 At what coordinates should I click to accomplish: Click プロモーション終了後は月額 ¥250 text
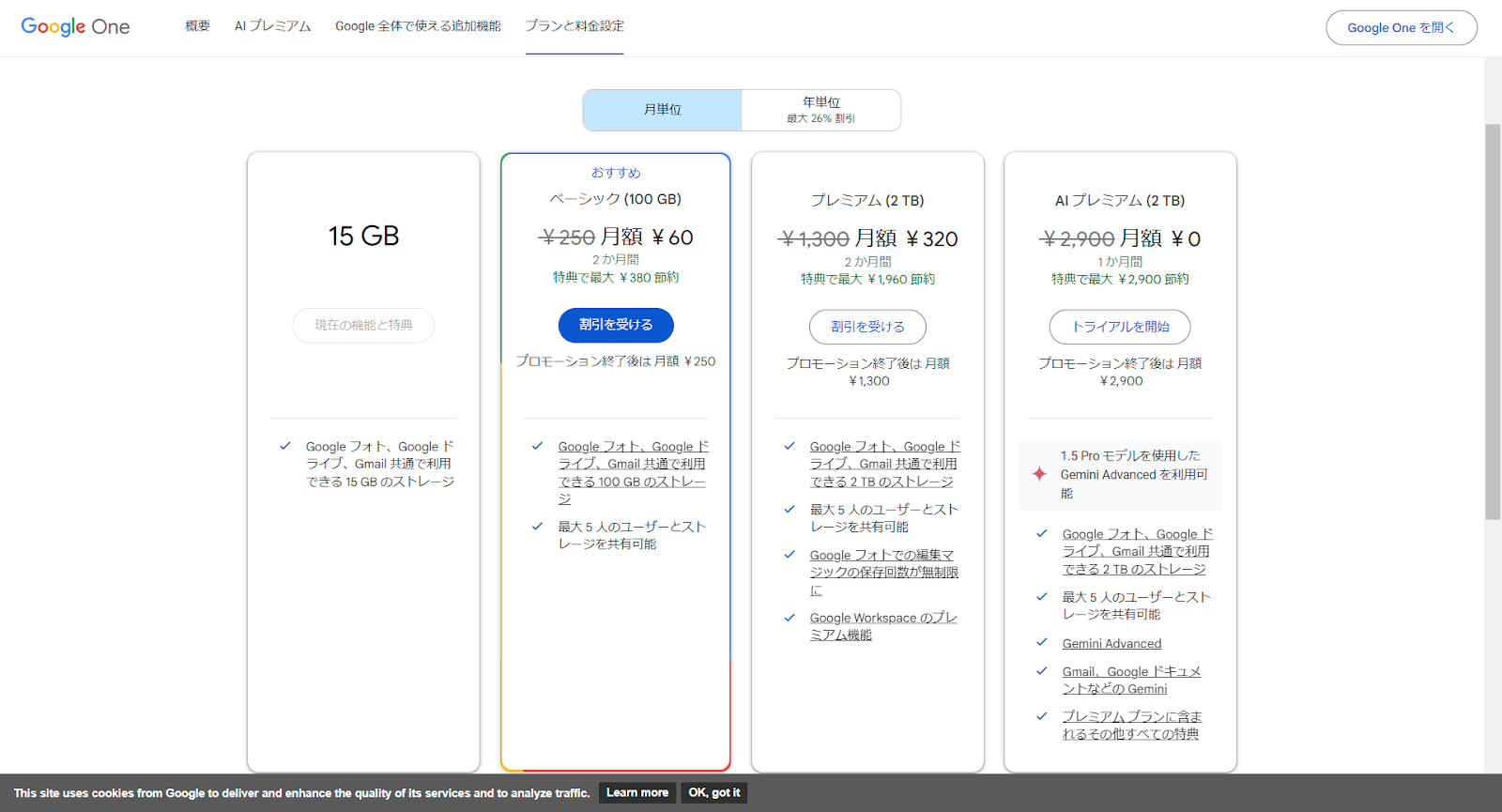616,361
